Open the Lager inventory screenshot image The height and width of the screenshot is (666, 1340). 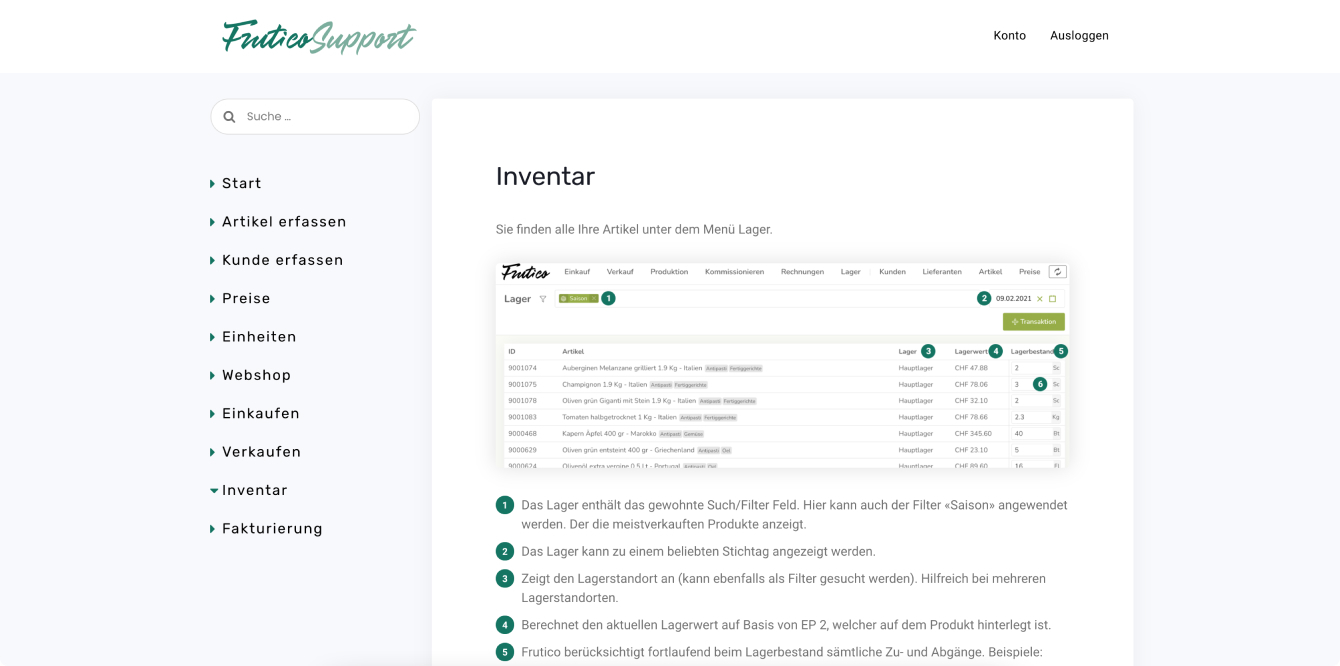783,364
